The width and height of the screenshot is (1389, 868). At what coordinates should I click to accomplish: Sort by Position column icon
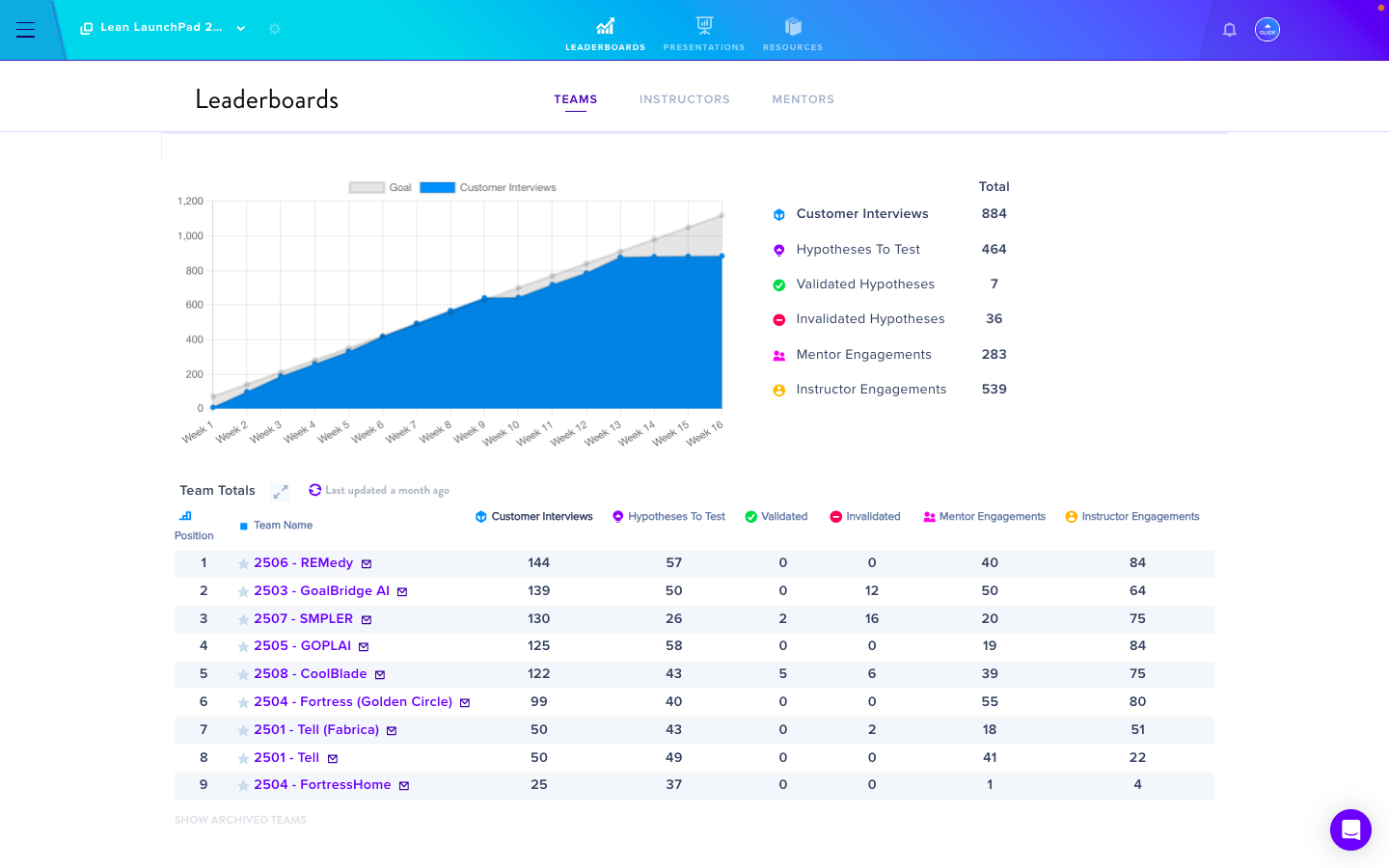pos(185,516)
